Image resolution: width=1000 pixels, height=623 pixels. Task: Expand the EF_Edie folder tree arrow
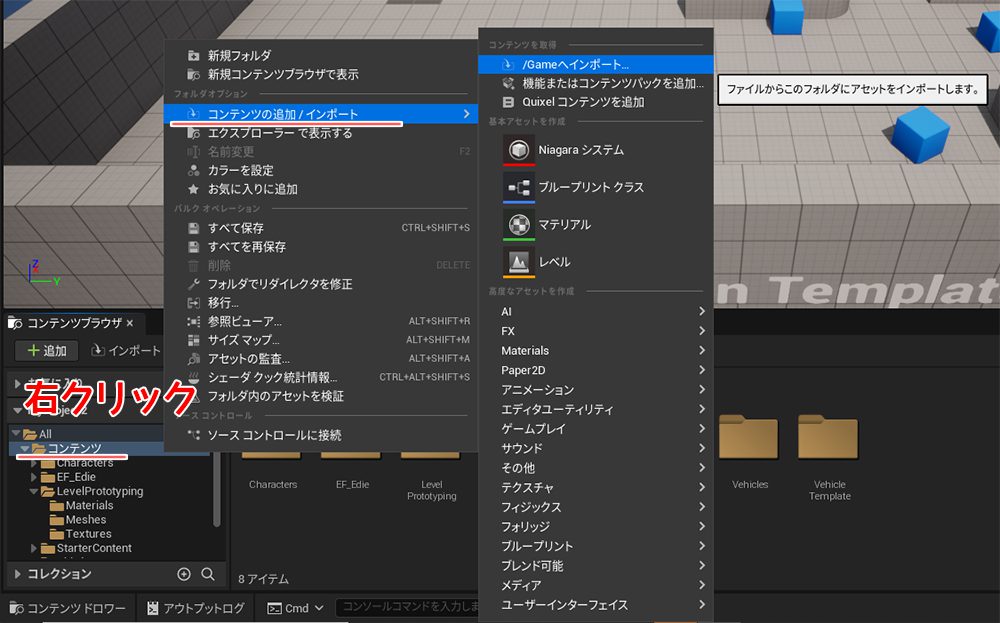[35, 478]
